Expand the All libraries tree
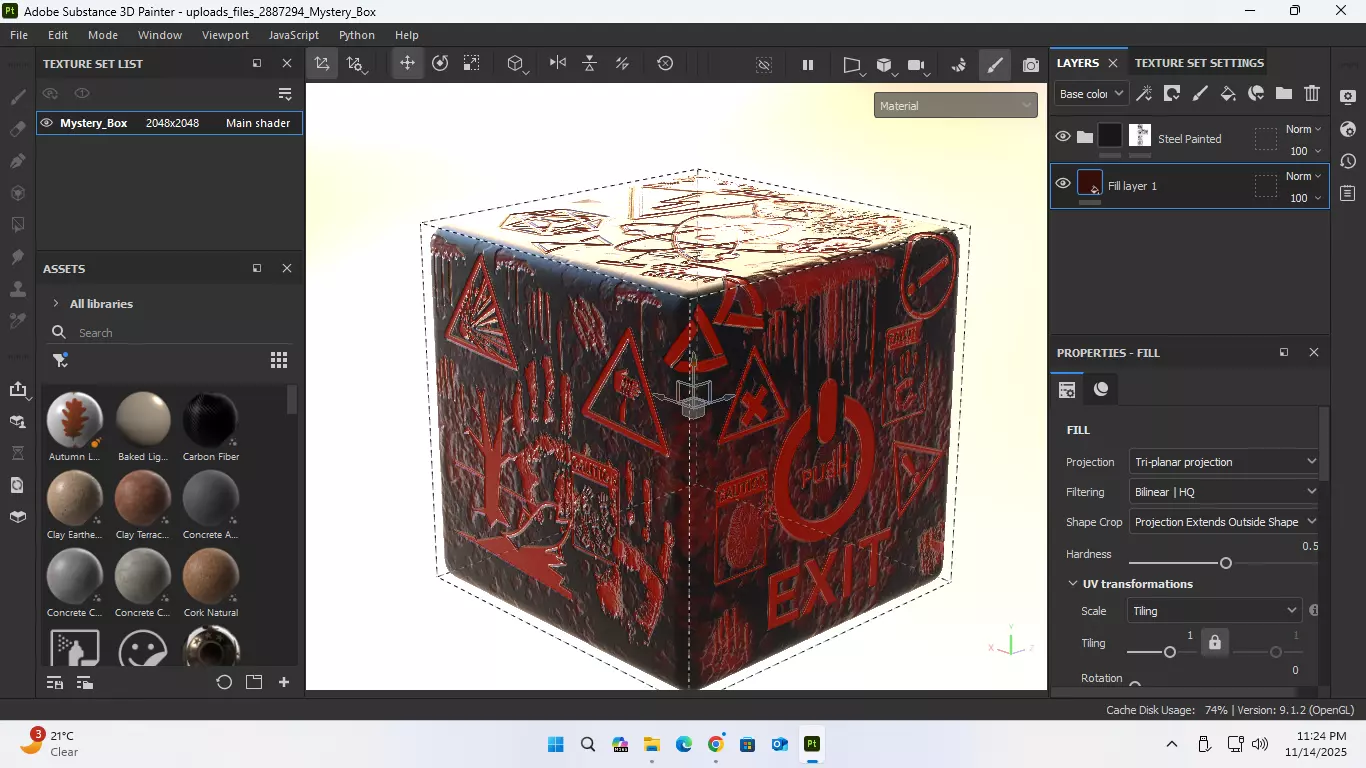Screen dimensions: 1366x768 click(54, 304)
